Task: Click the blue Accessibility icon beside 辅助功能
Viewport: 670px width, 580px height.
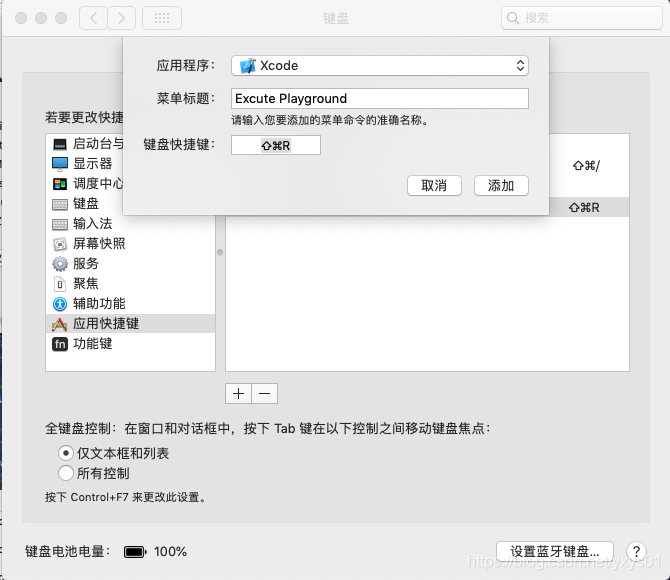Action: pyautogui.click(x=60, y=304)
